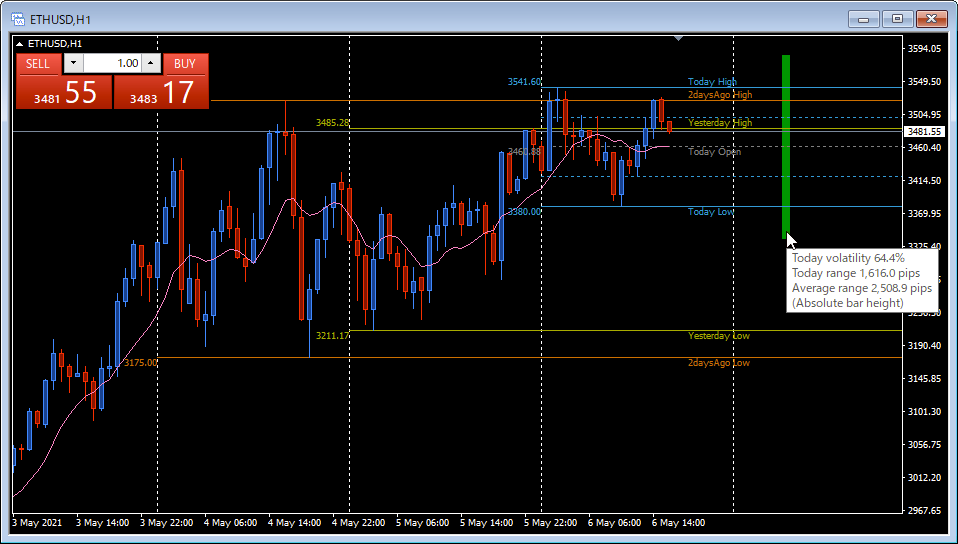958x544 pixels.
Task: Click the sell price 3481 55 tile
Action: tap(64, 92)
